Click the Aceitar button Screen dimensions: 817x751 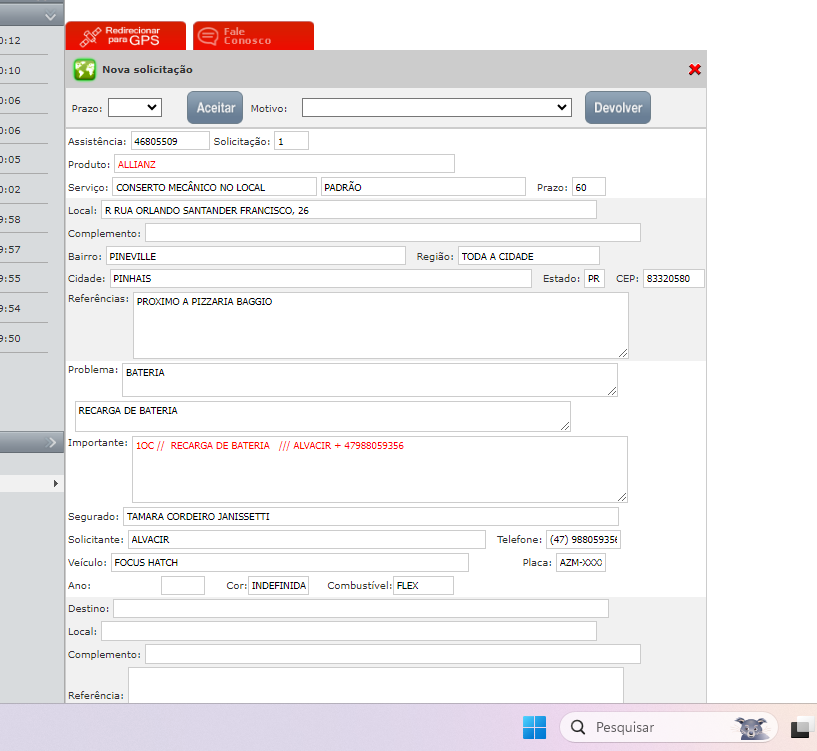coord(215,107)
